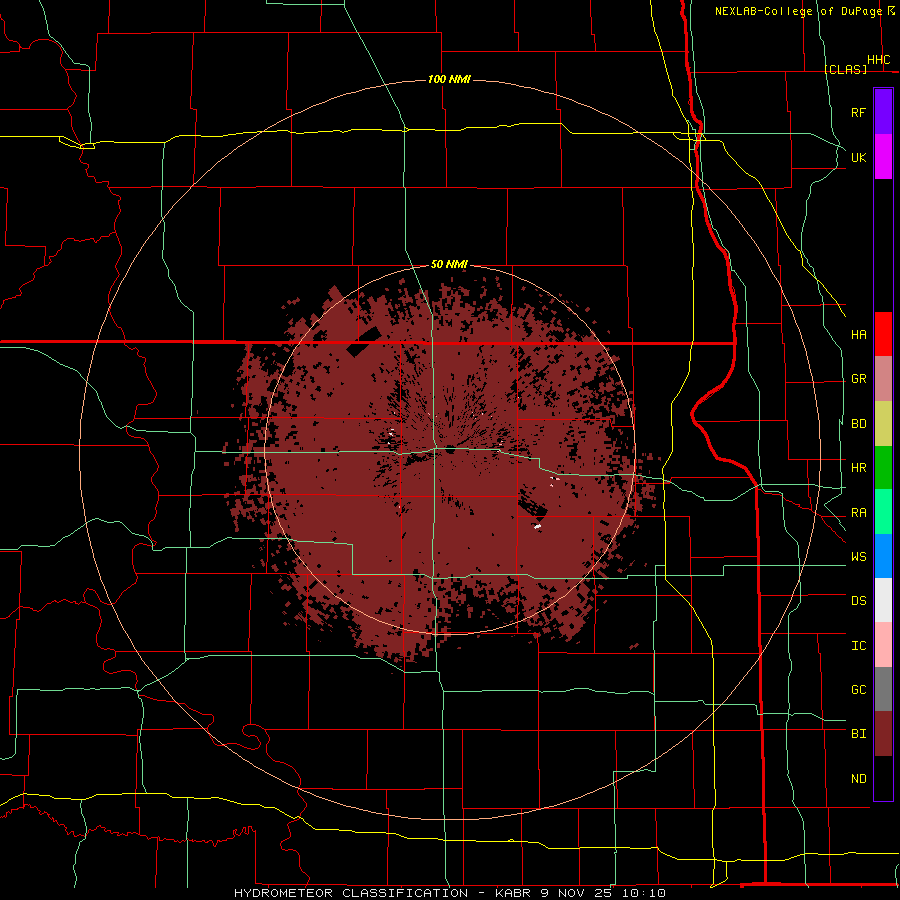Click the HR green legend color block
This screenshot has width=900, height=900.
point(883,468)
